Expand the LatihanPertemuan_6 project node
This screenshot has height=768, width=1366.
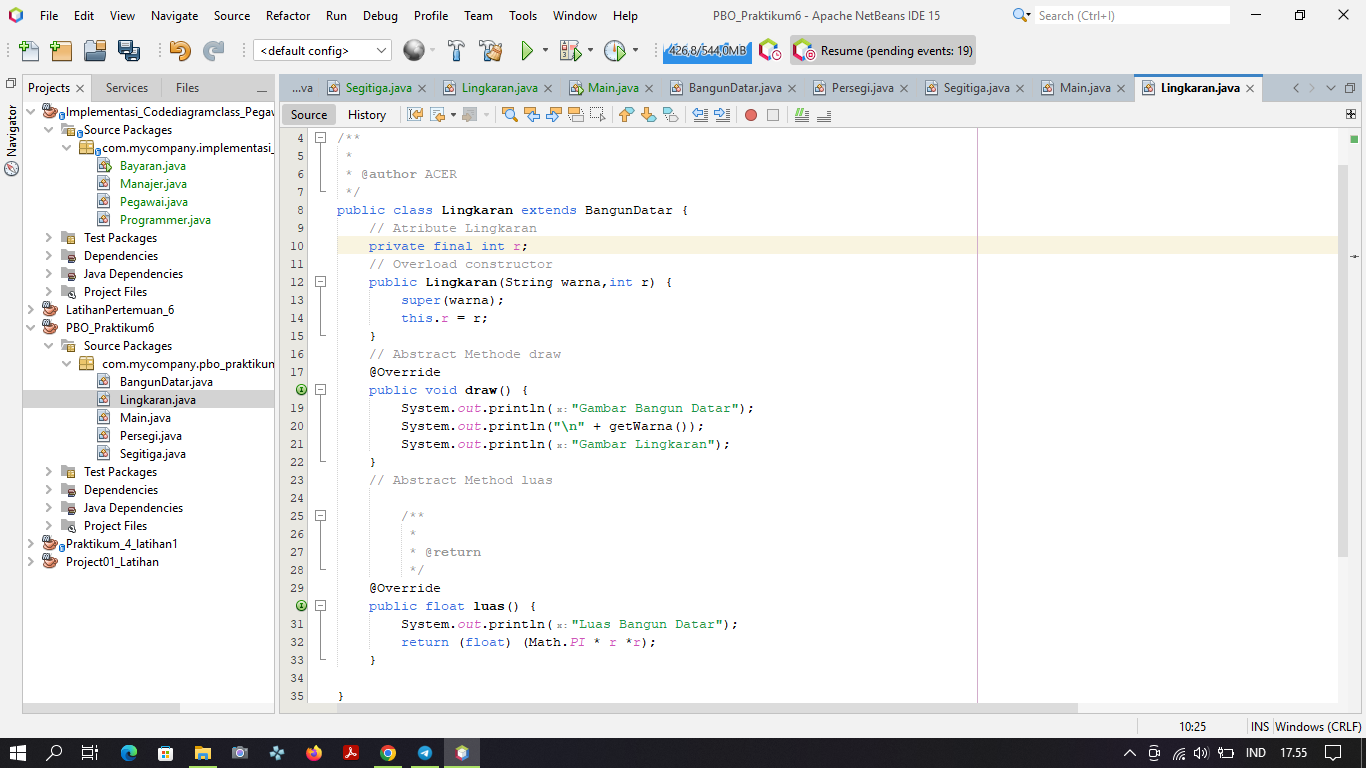[x=30, y=310]
